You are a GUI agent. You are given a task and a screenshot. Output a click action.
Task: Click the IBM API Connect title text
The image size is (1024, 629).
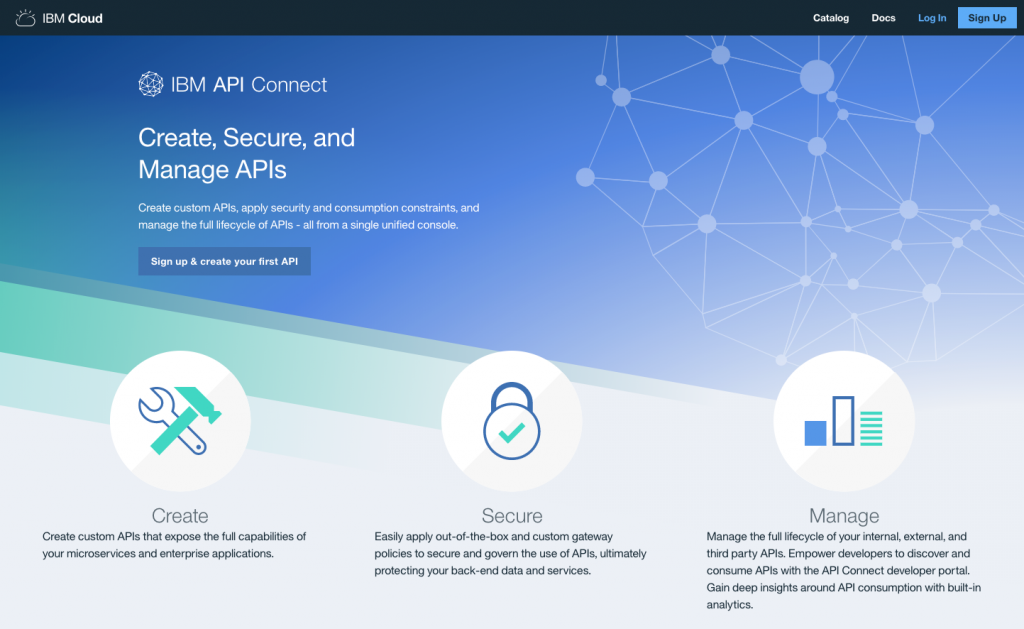(x=249, y=84)
